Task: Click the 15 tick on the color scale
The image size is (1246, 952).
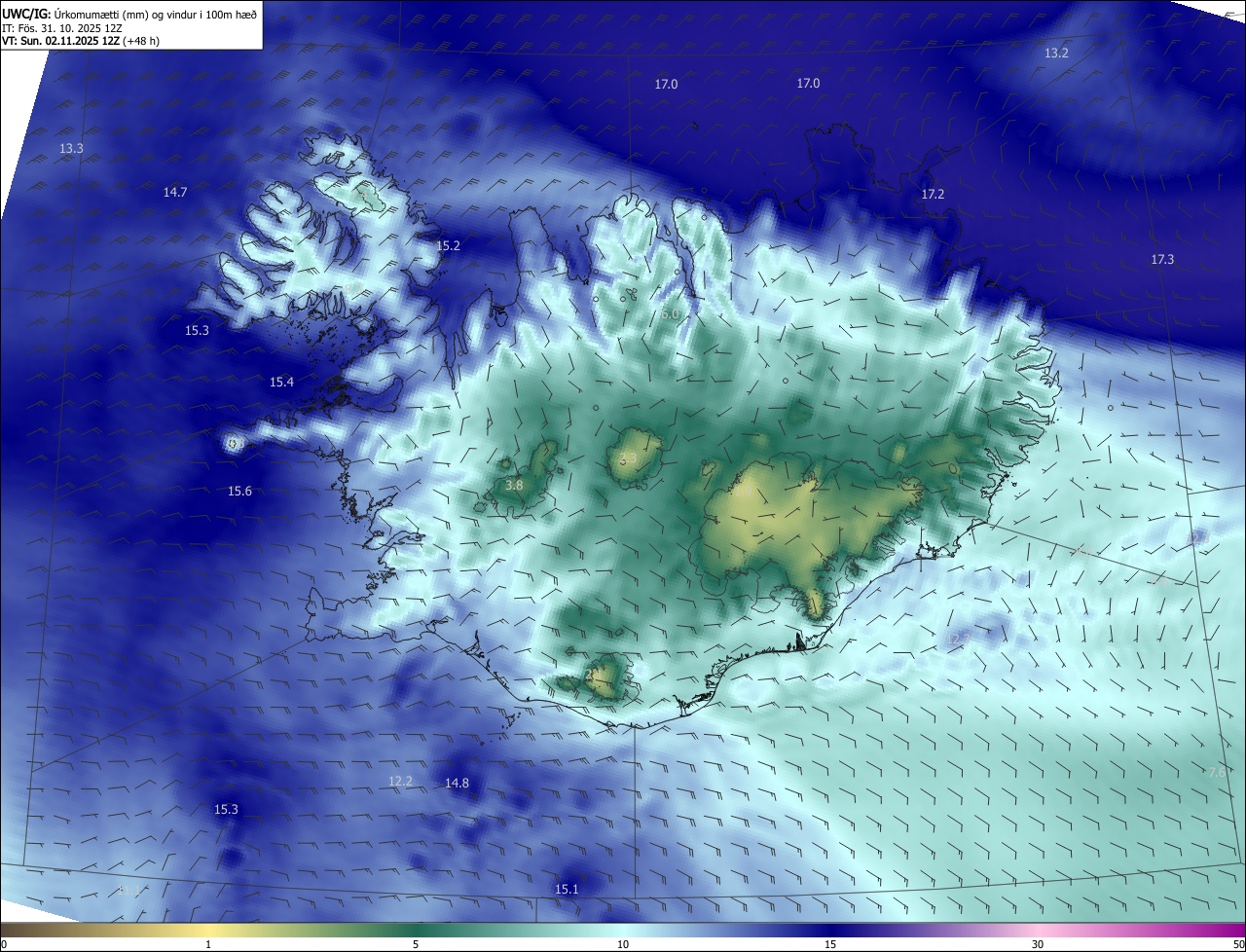Action: (830, 945)
